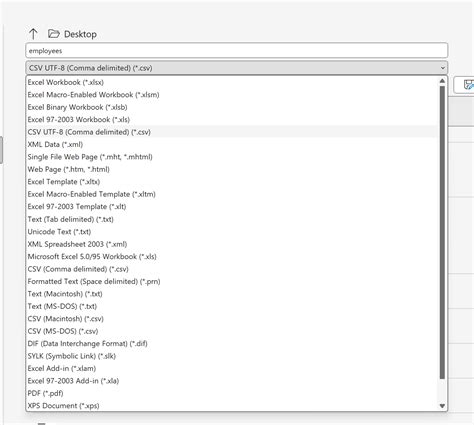Click the scrollbar up arrow
Screen dimensions: 474x425
442,81
